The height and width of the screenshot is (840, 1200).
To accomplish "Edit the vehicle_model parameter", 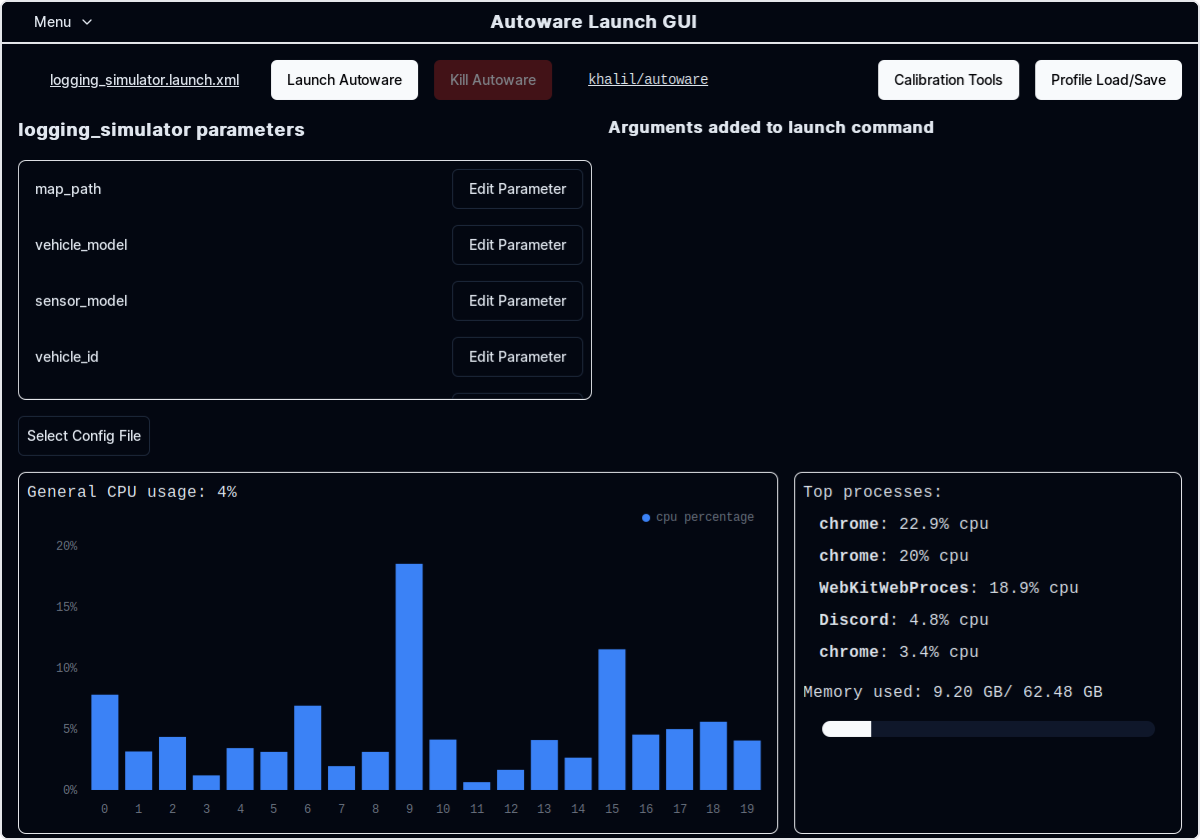I will 517,245.
